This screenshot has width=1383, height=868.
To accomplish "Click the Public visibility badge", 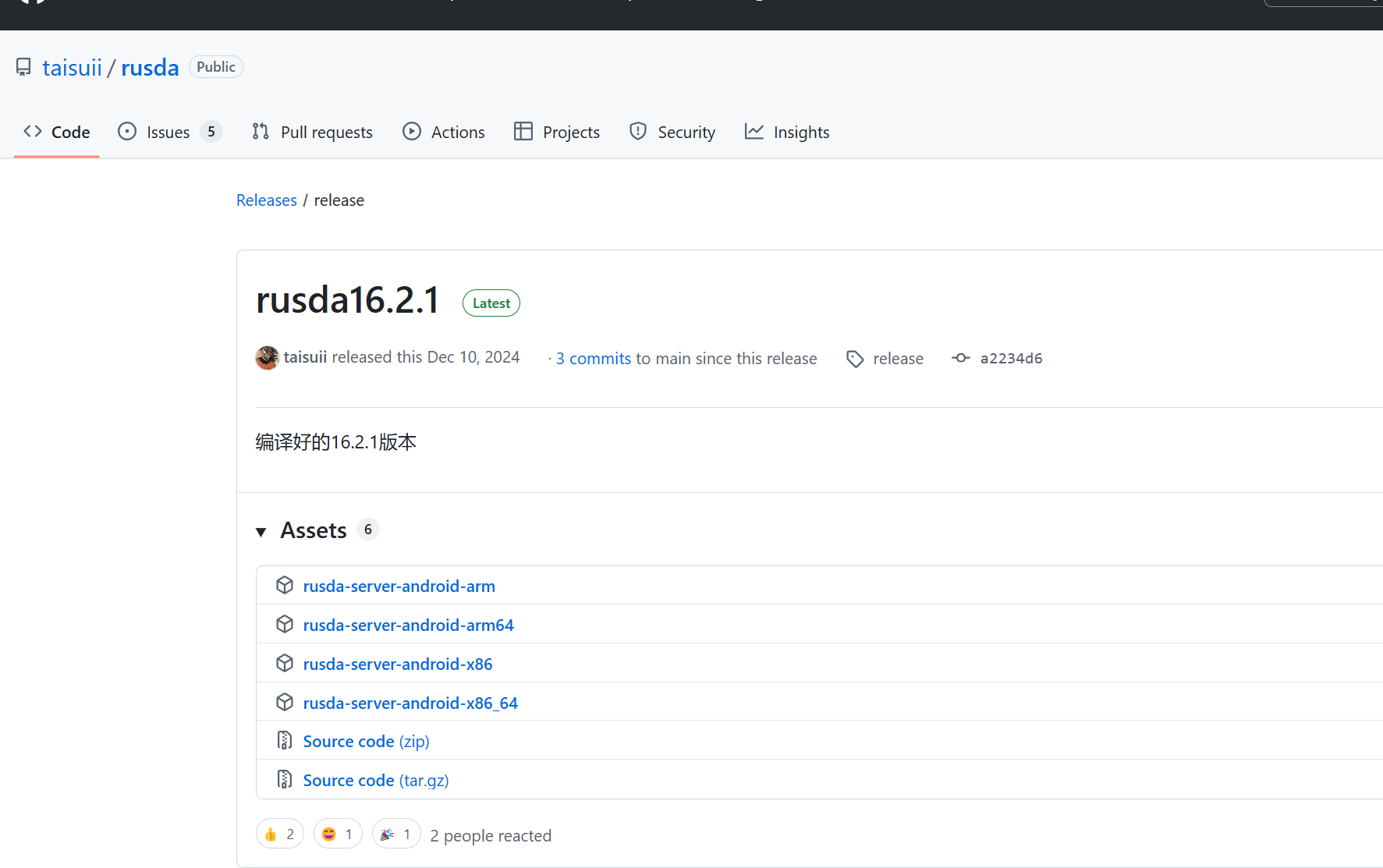I will (x=216, y=67).
